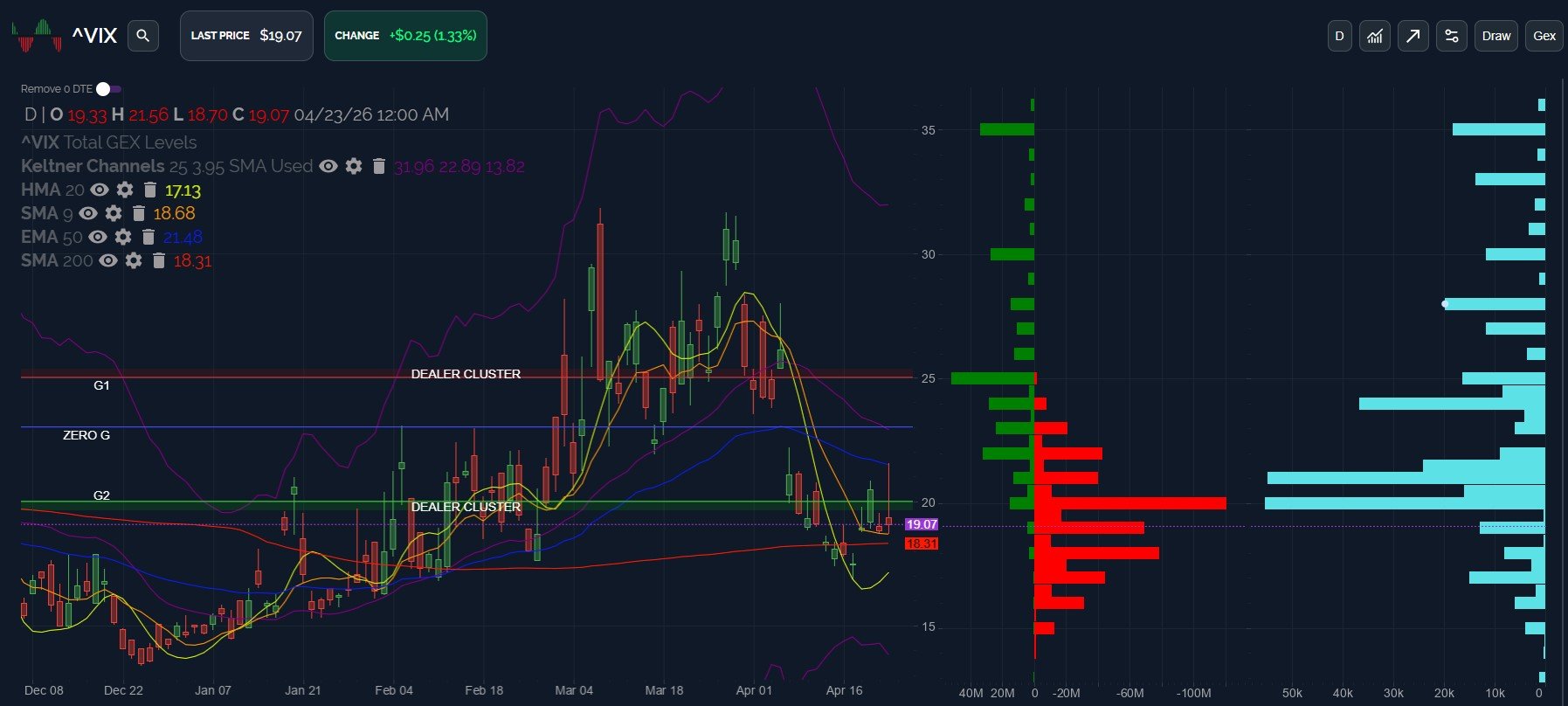This screenshot has width=1568, height=706.
Task: Click the ^VIX ticker symbol
Action: click(94, 36)
